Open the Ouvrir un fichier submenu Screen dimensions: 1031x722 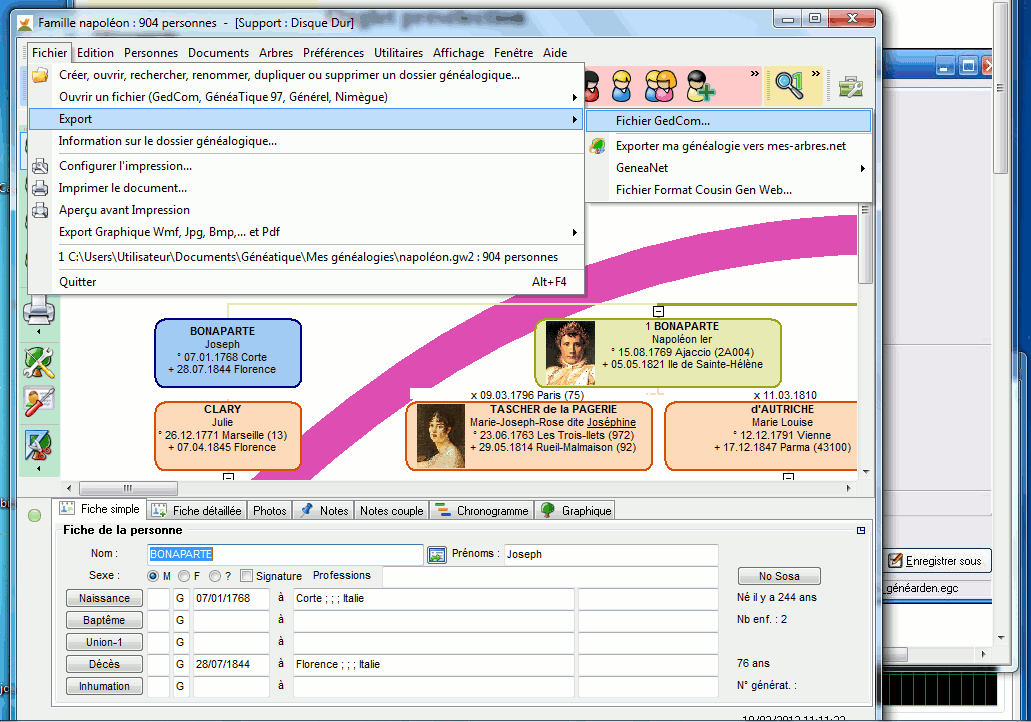pos(306,97)
